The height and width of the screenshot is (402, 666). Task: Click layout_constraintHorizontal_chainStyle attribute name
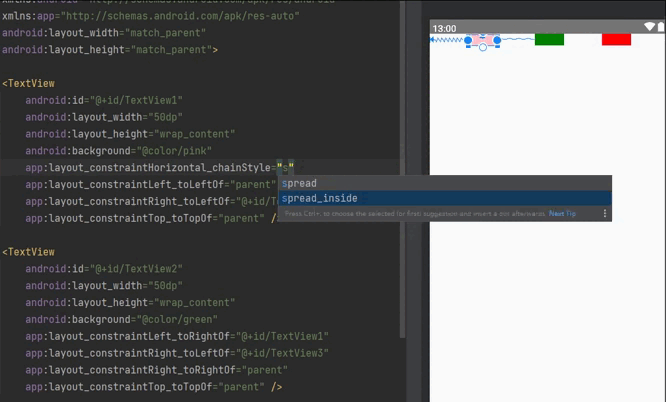point(148,167)
